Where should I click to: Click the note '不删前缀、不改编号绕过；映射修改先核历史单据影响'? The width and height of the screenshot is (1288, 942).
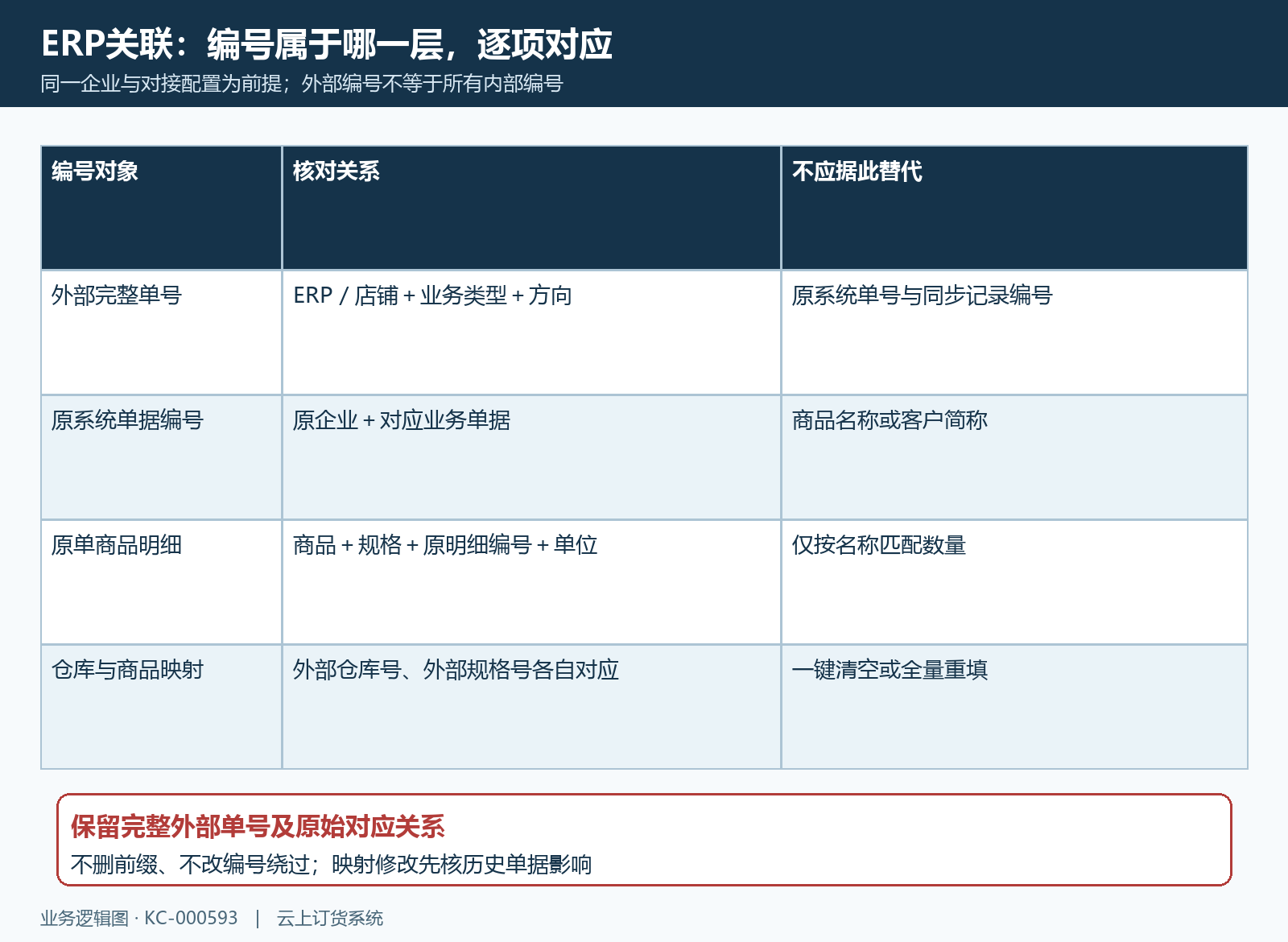(x=331, y=865)
